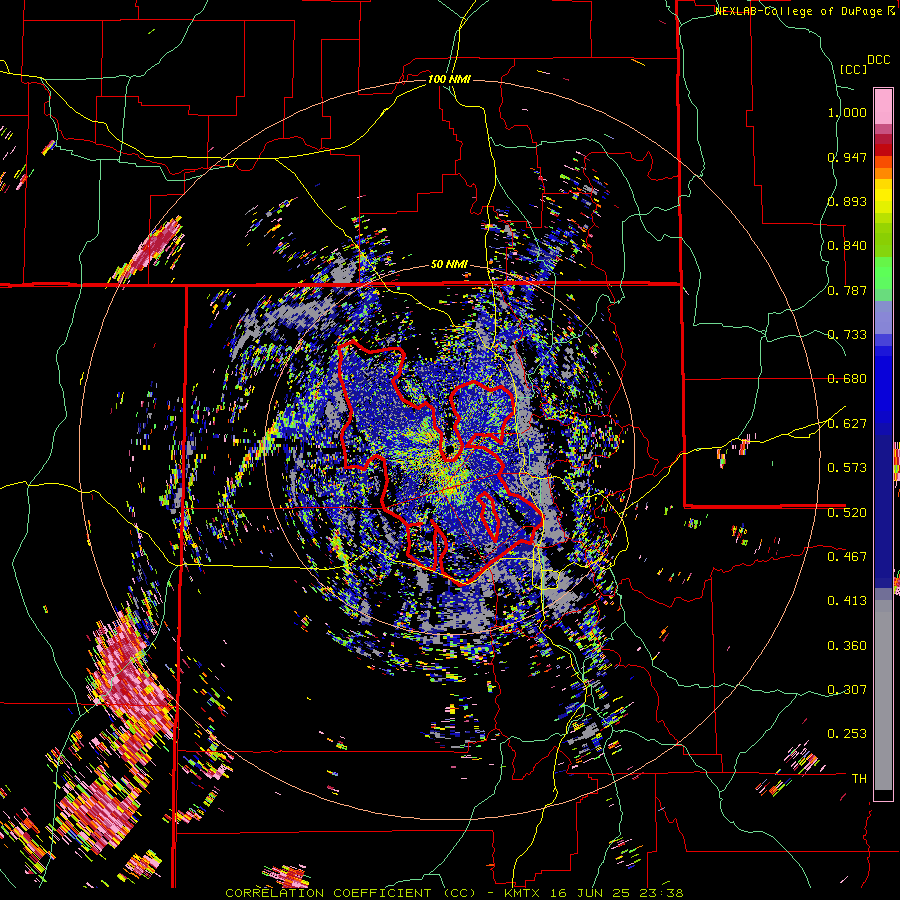Pick the gray lower segment of the color scale
Screen dimensions: 900x900
point(883,695)
